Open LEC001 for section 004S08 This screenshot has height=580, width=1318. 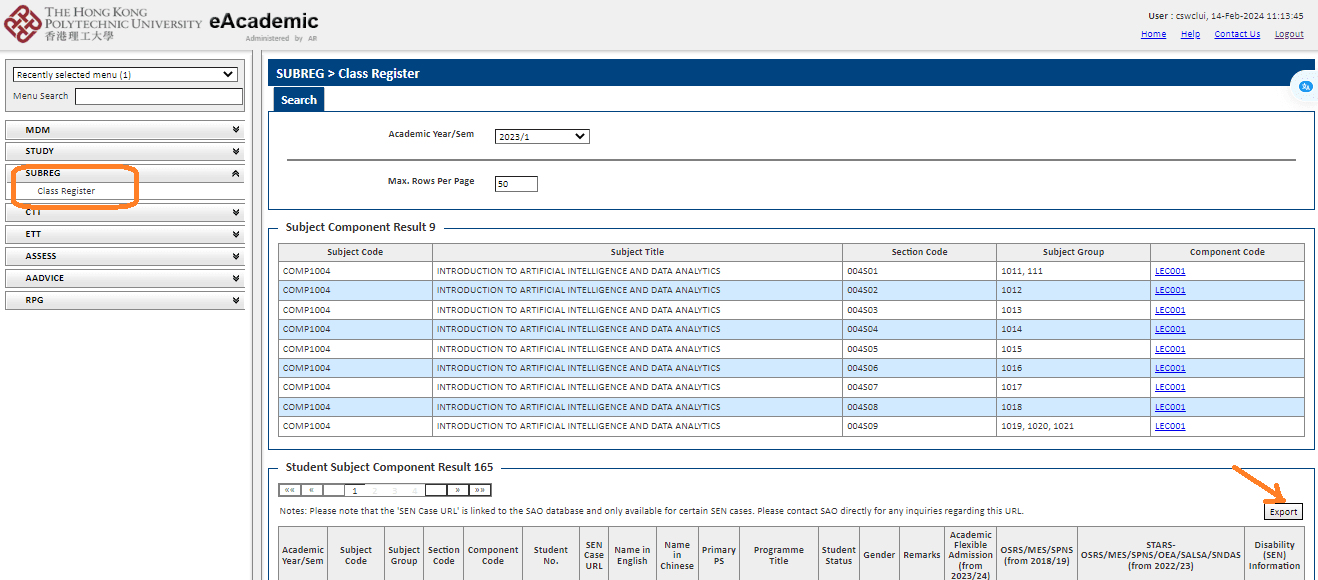click(x=1170, y=407)
